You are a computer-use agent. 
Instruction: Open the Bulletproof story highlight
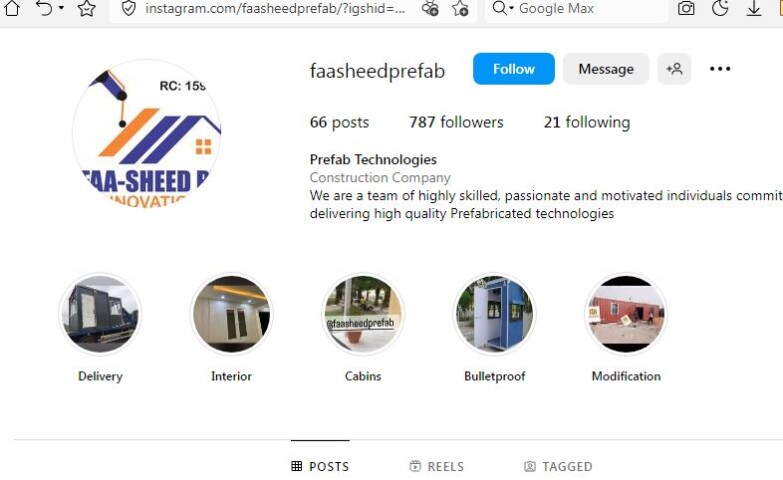[494, 314]
